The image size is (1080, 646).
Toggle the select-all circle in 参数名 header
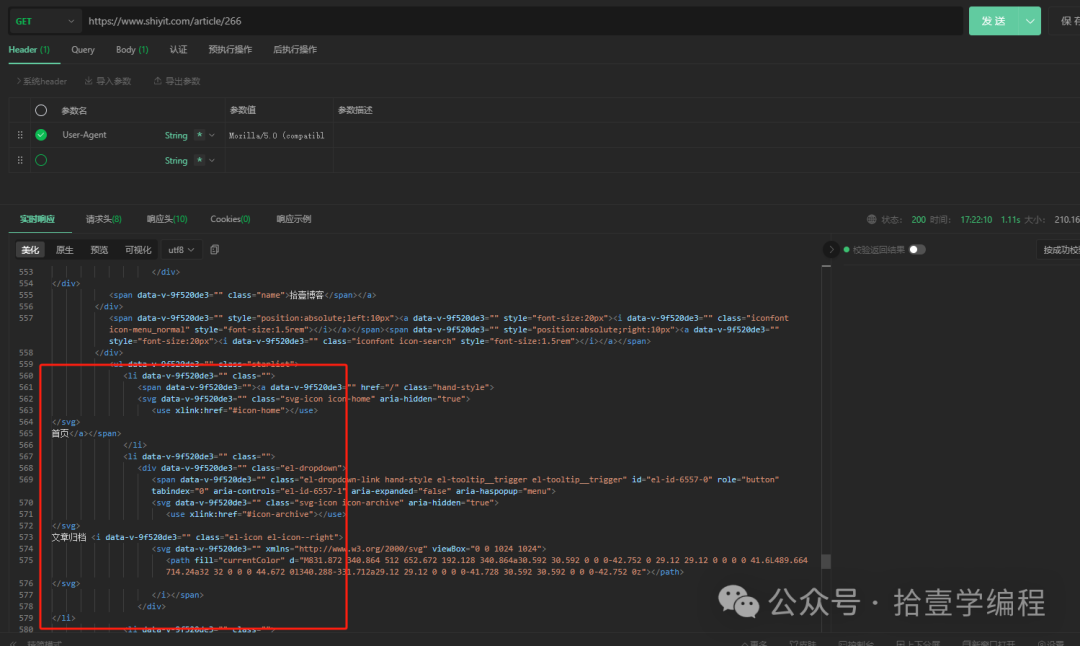pyautogui.click(x=41, y=110)
